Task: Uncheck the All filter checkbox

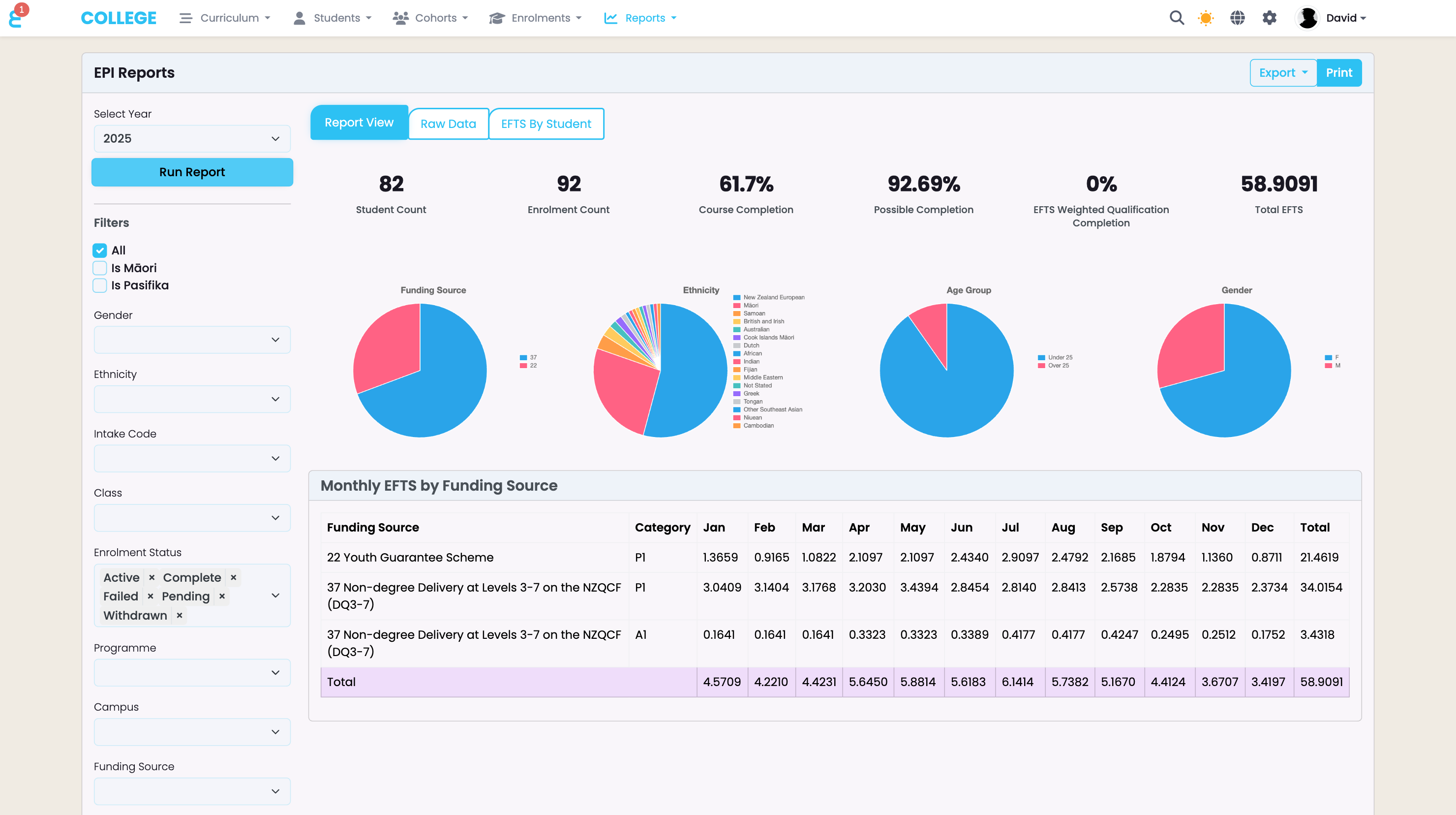Action: (100, 251)
